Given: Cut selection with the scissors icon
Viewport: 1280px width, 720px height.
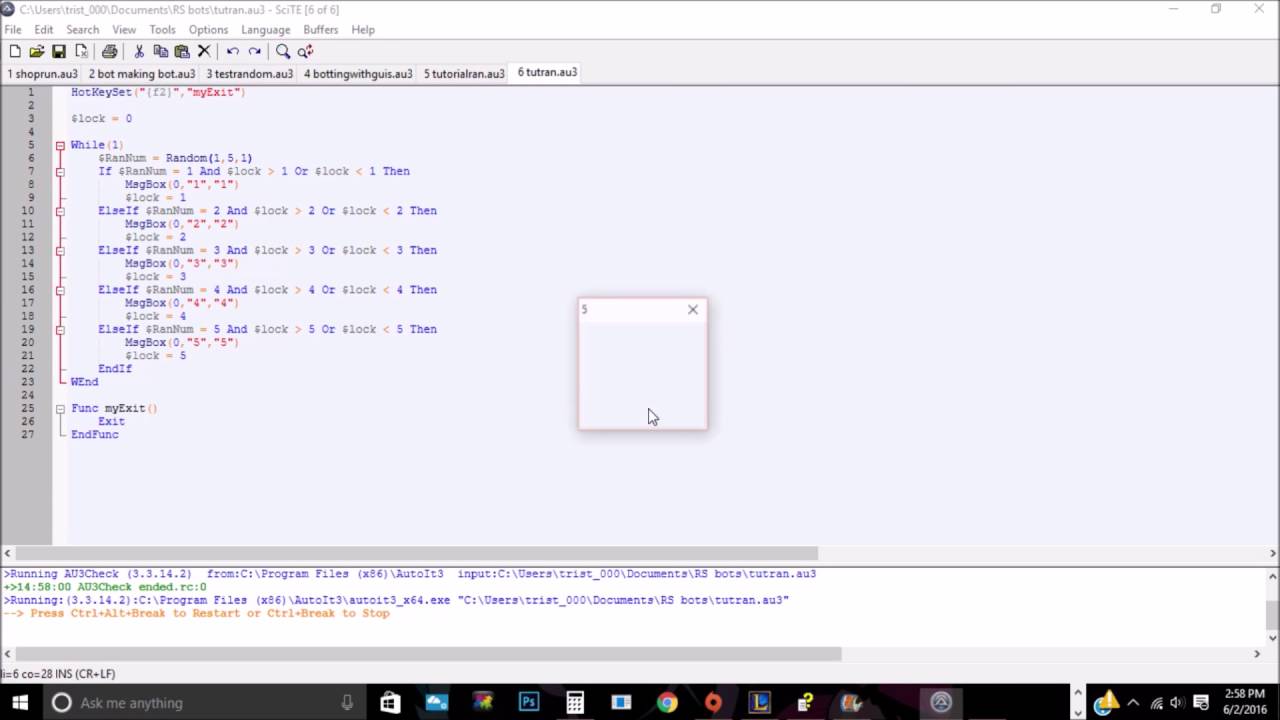Looking at the screenshot, I should pyautogui.click(x=138, y=51).
